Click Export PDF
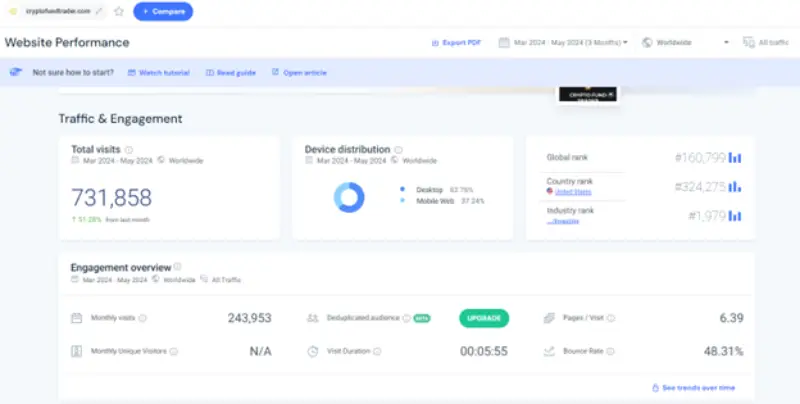Screen dimensions: 800x404 pyautogui.click(x=458, y=43)
